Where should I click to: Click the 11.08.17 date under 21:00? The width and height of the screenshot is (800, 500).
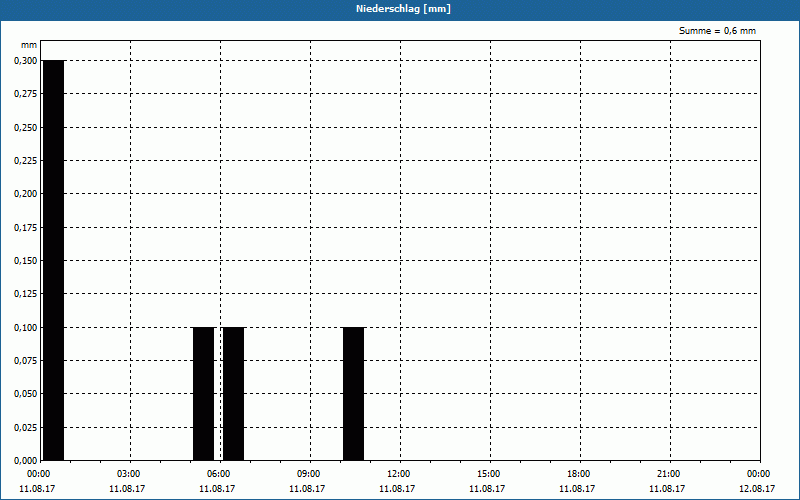tap(667, 489)
